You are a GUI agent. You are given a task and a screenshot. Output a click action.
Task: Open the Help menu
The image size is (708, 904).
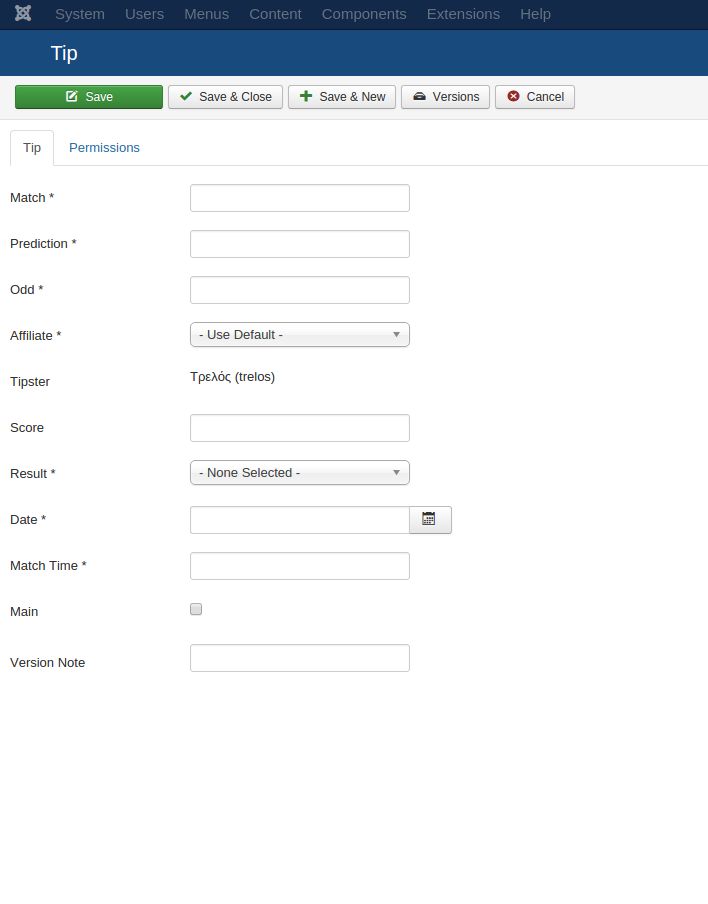[x=535, y=14]
